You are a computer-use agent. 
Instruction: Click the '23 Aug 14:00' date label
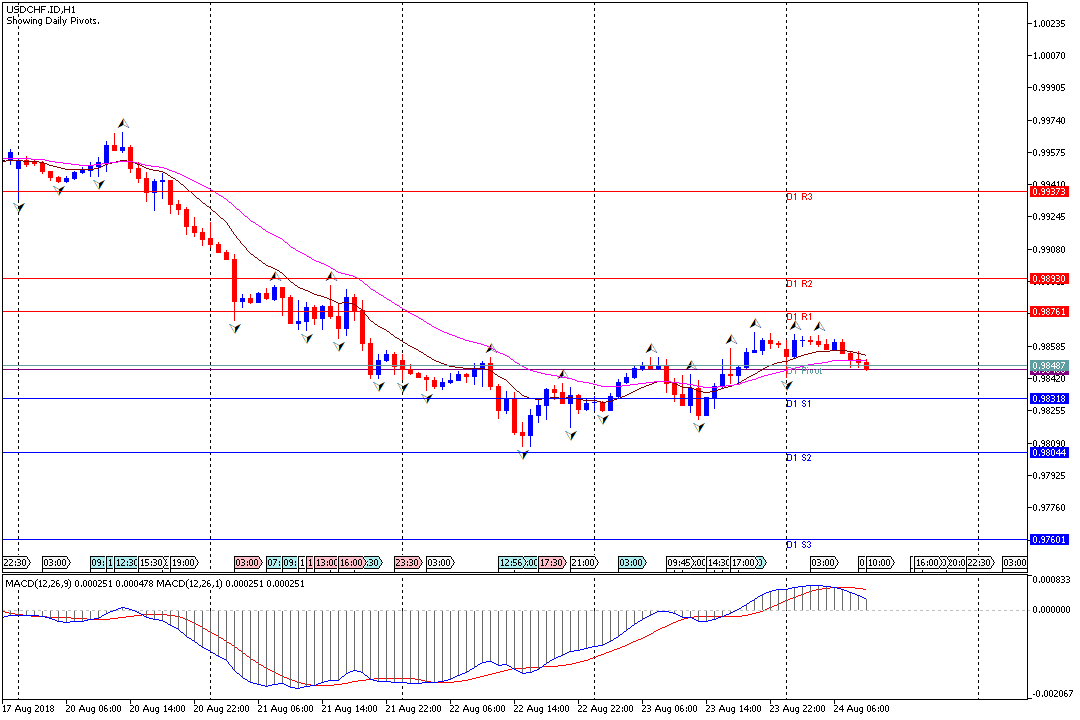pos(734,708)
